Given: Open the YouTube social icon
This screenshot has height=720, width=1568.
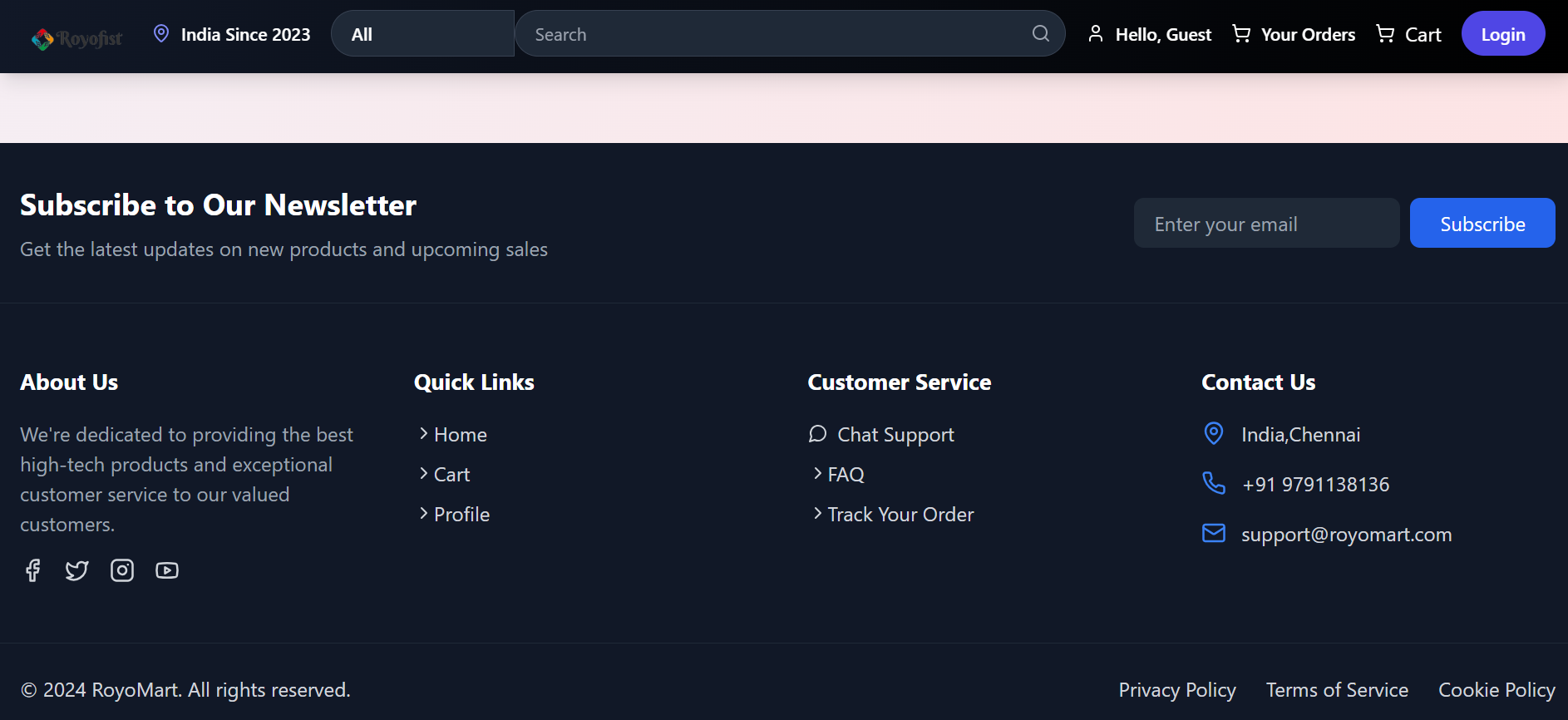Looking at the screenshot, I should pos(167,570).
